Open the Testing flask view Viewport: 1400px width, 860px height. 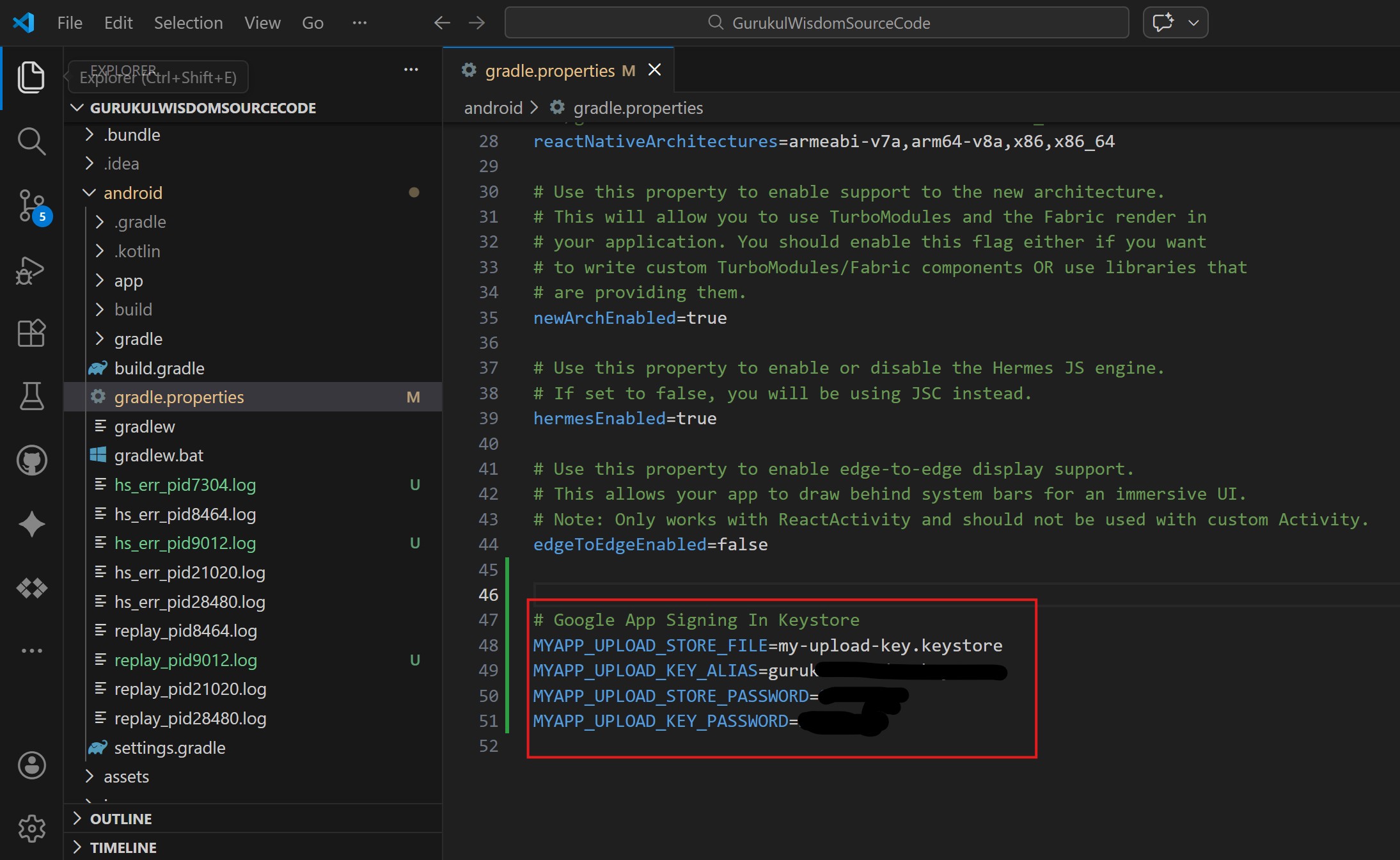(x=31, y=396)
